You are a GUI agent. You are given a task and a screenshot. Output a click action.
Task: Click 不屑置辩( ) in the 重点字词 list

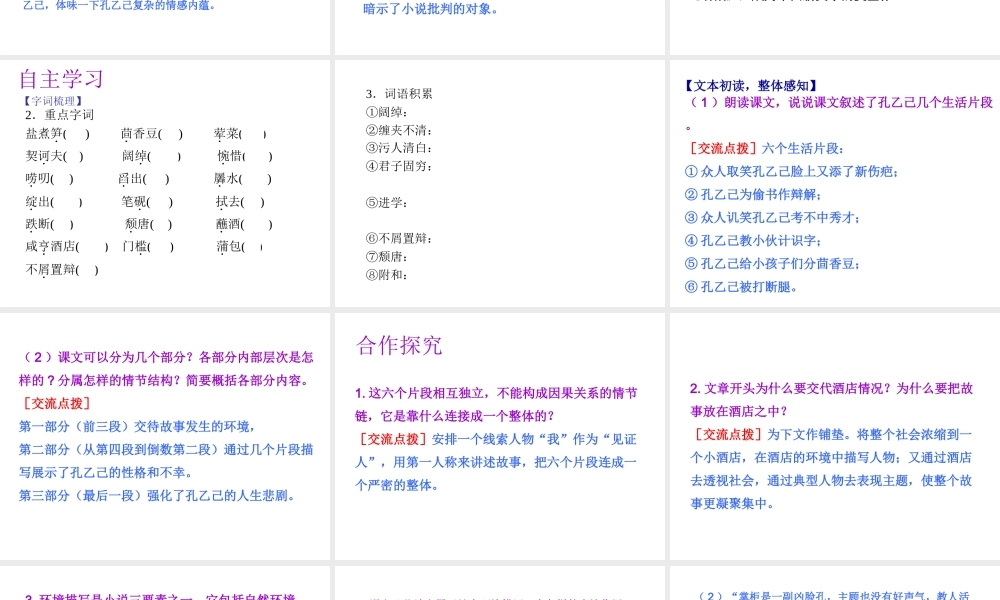click(x=62, y=270)
